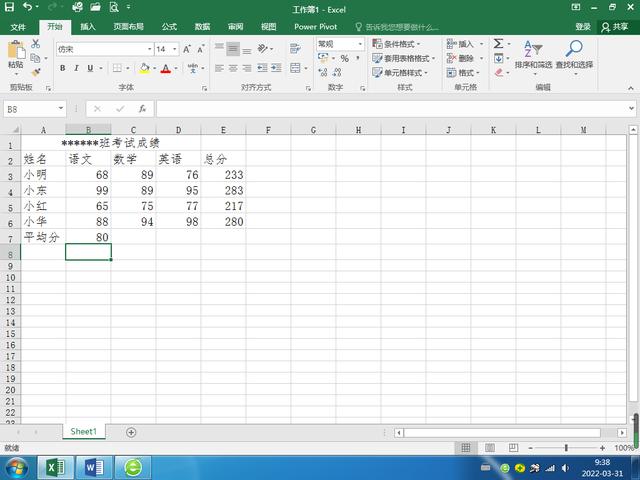Screen dimensions: 640x480
Task: Align cell text to the left
Action: tap(219, 68)
